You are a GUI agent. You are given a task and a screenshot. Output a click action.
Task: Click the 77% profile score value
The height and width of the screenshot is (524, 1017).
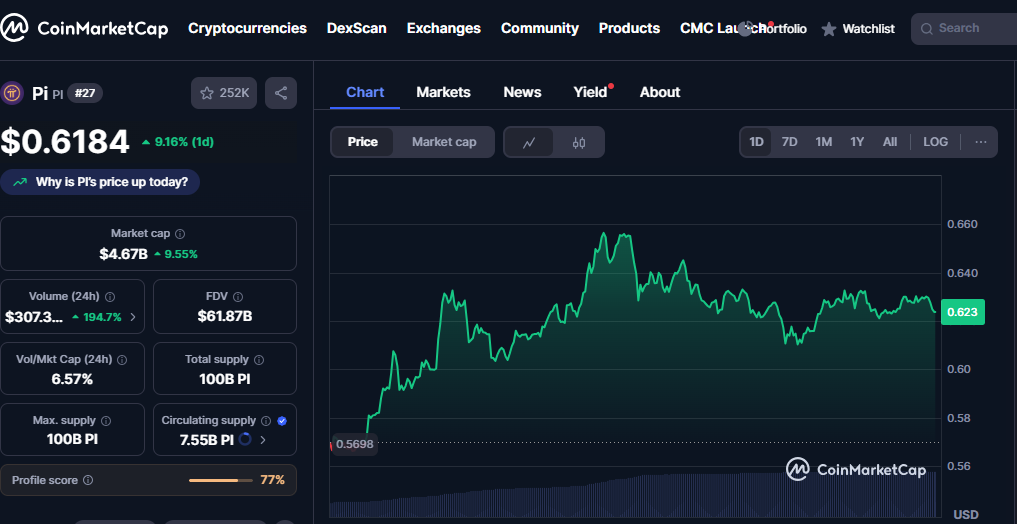tap(272, 481)
